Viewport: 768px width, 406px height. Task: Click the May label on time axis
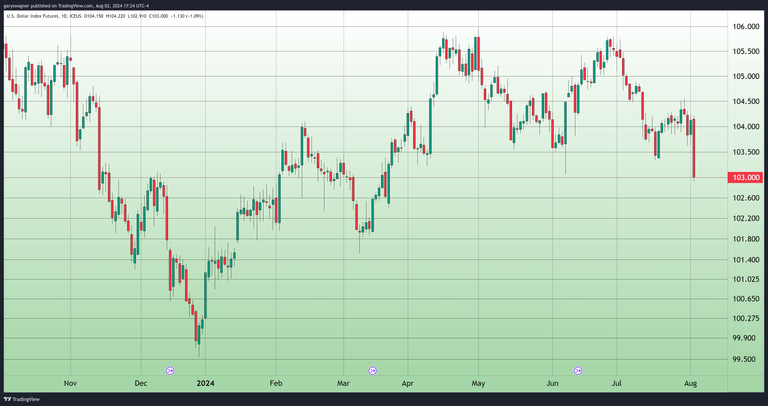point(478,383)
